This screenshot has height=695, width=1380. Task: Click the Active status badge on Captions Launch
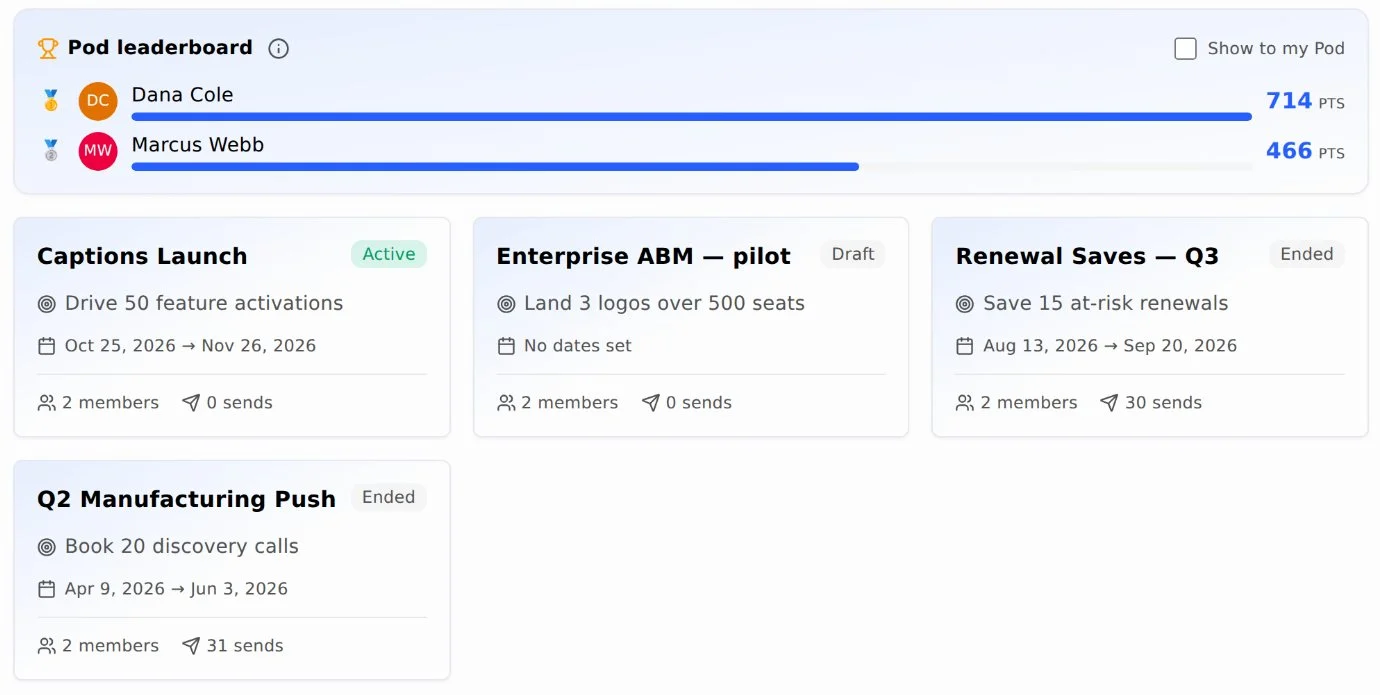click(389, 254)
